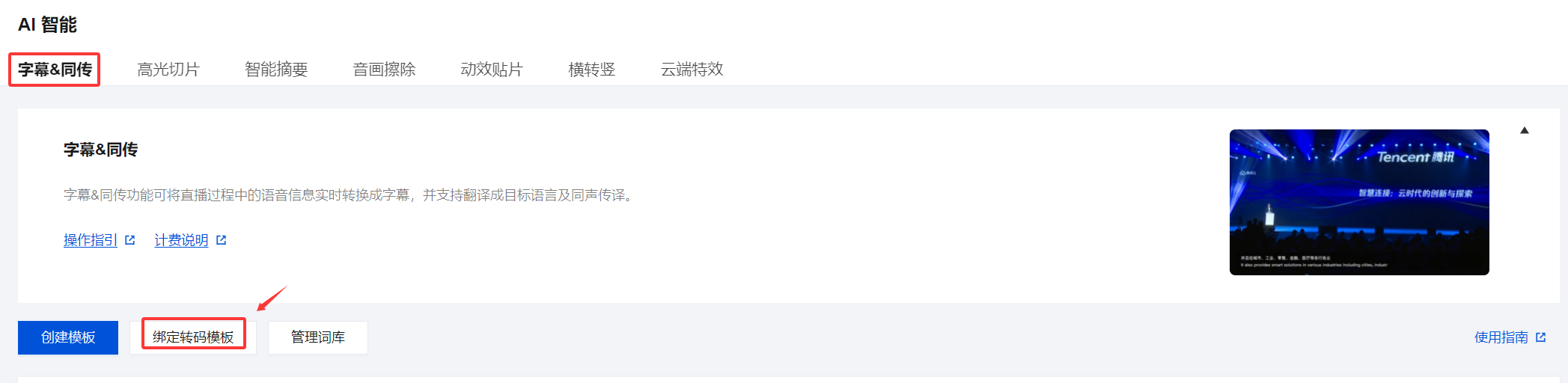The width and height of the screenshot is (1568, 383).
Task: Click external link icon beside 使用指南
Action: [x=1540, y=337]
